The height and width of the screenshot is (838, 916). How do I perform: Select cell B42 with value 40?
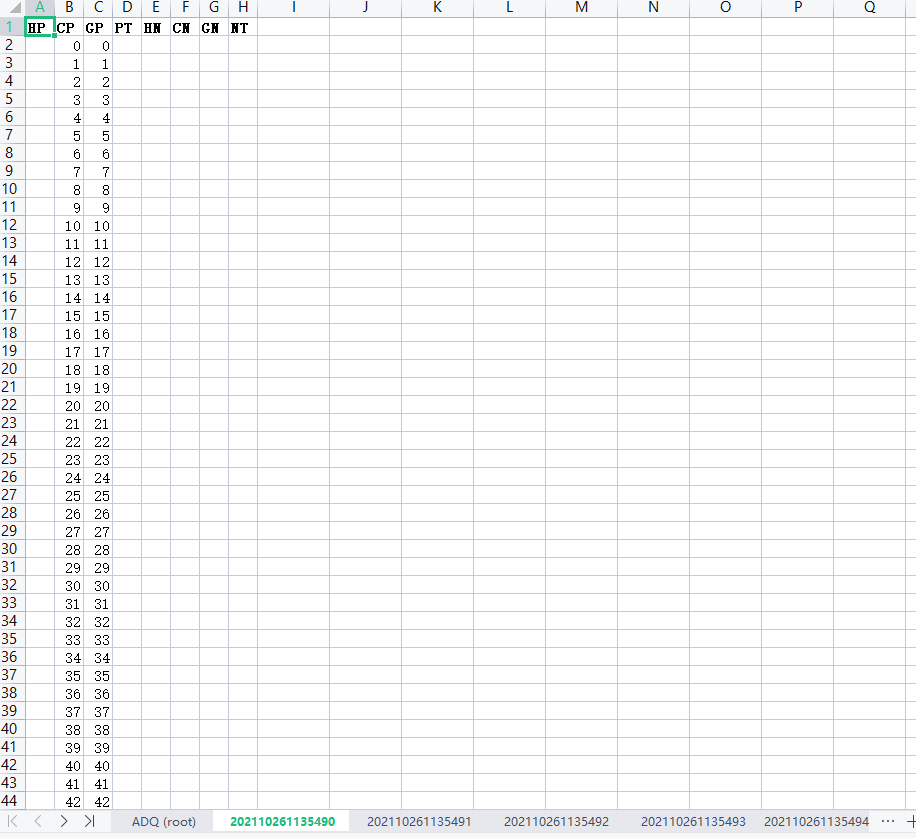(69, 766)
